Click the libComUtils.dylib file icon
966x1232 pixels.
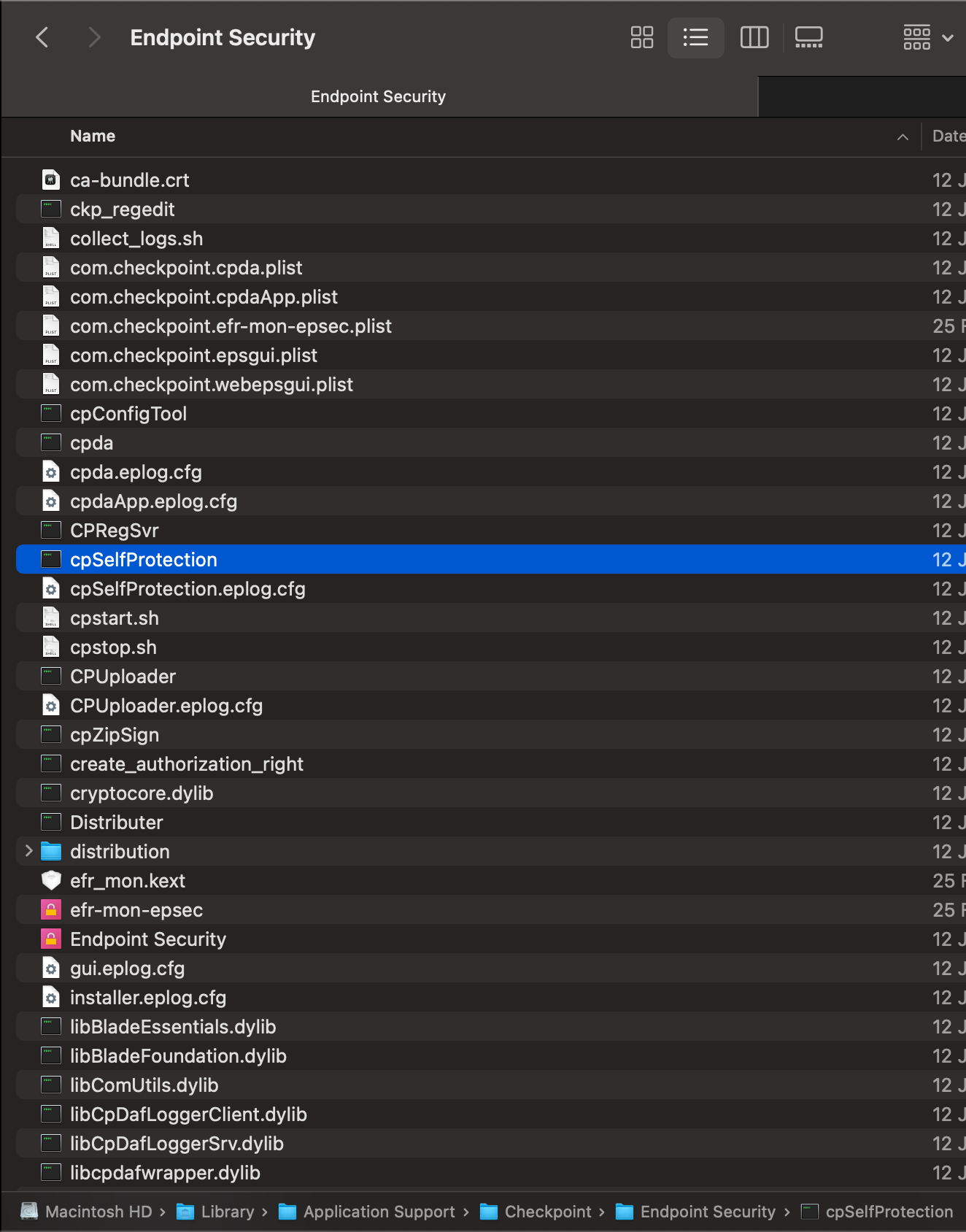(x=51, y=1085)
